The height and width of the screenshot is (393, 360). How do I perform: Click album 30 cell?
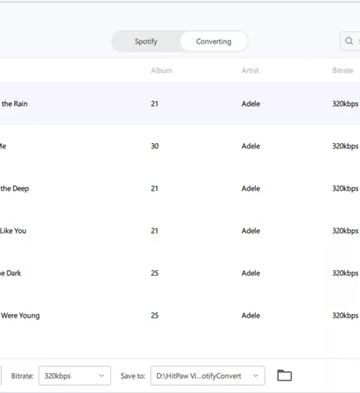click(155, 146)
